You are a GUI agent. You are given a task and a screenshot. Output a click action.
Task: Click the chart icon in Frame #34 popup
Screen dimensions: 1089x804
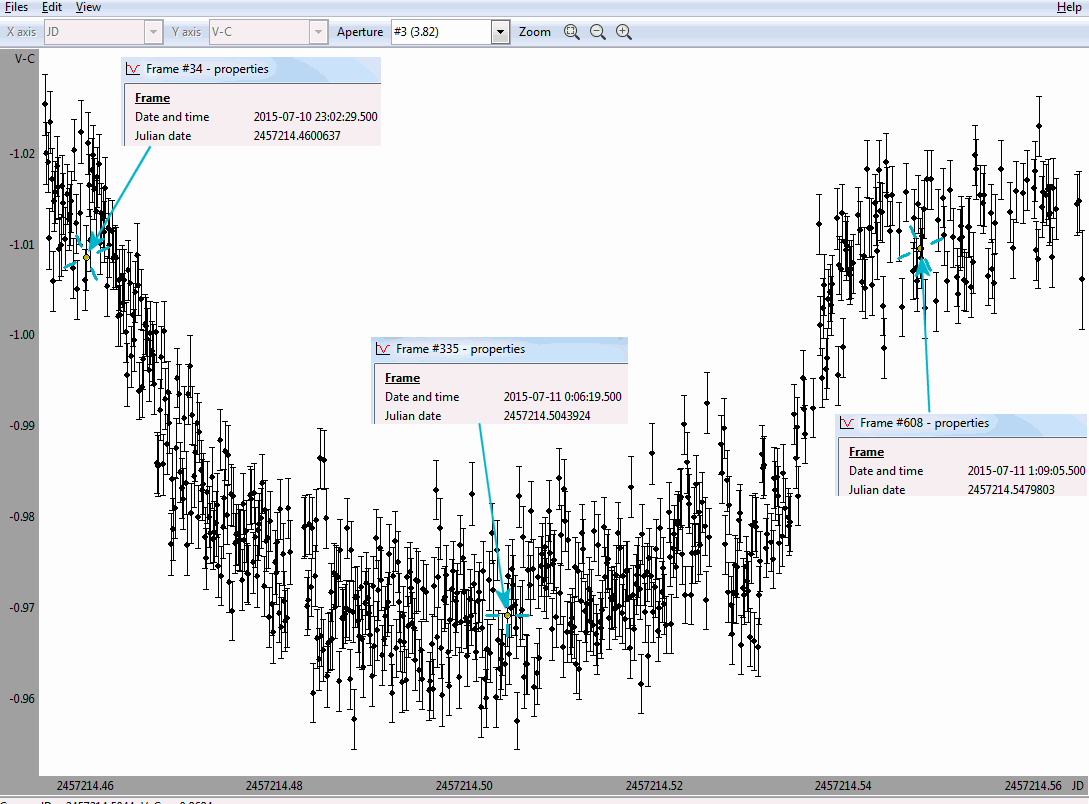pyautogui.click(x=133, y=70)
